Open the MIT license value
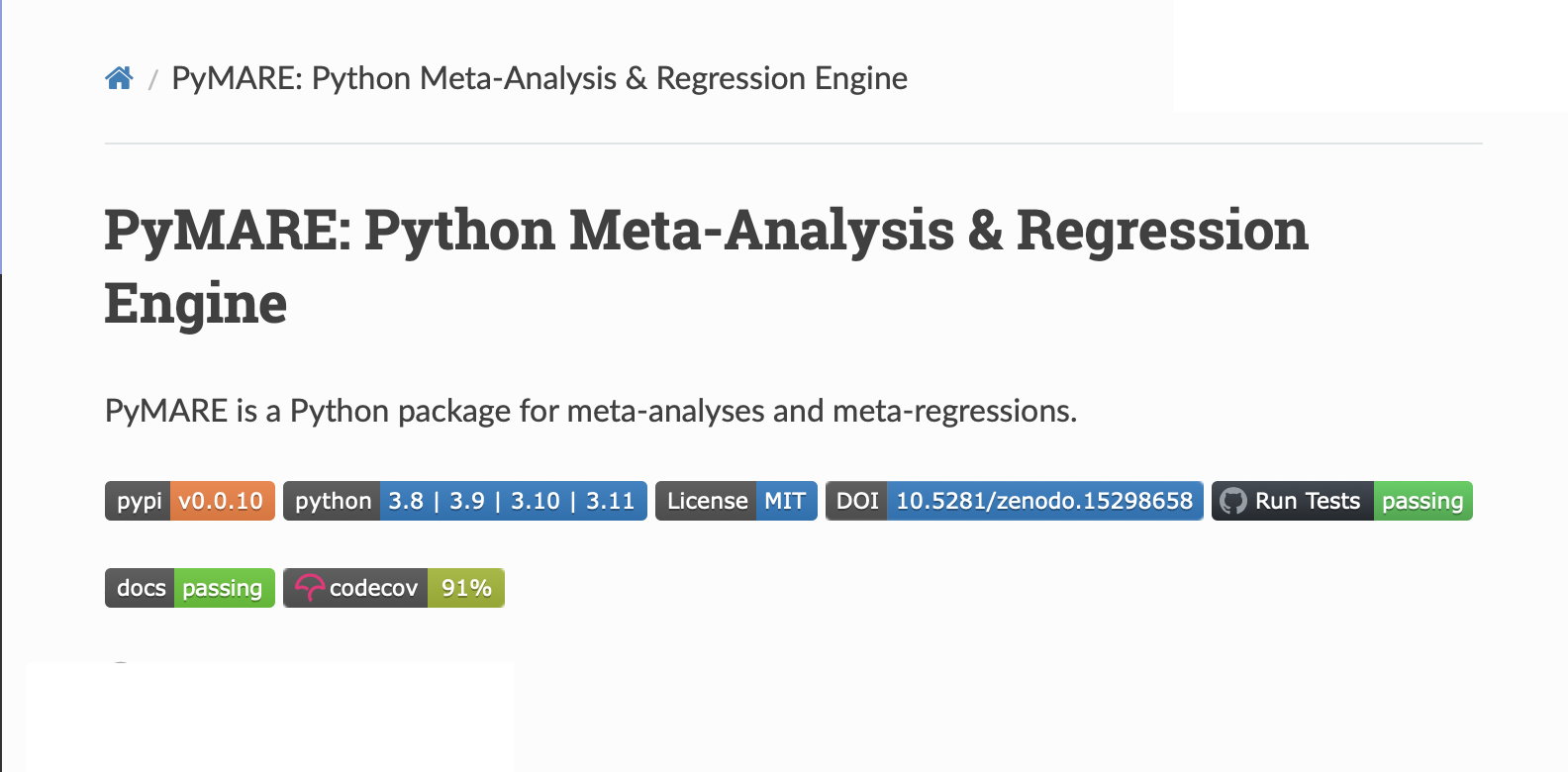This screenshot has height=772, width=1568. [x=785, y=501]
